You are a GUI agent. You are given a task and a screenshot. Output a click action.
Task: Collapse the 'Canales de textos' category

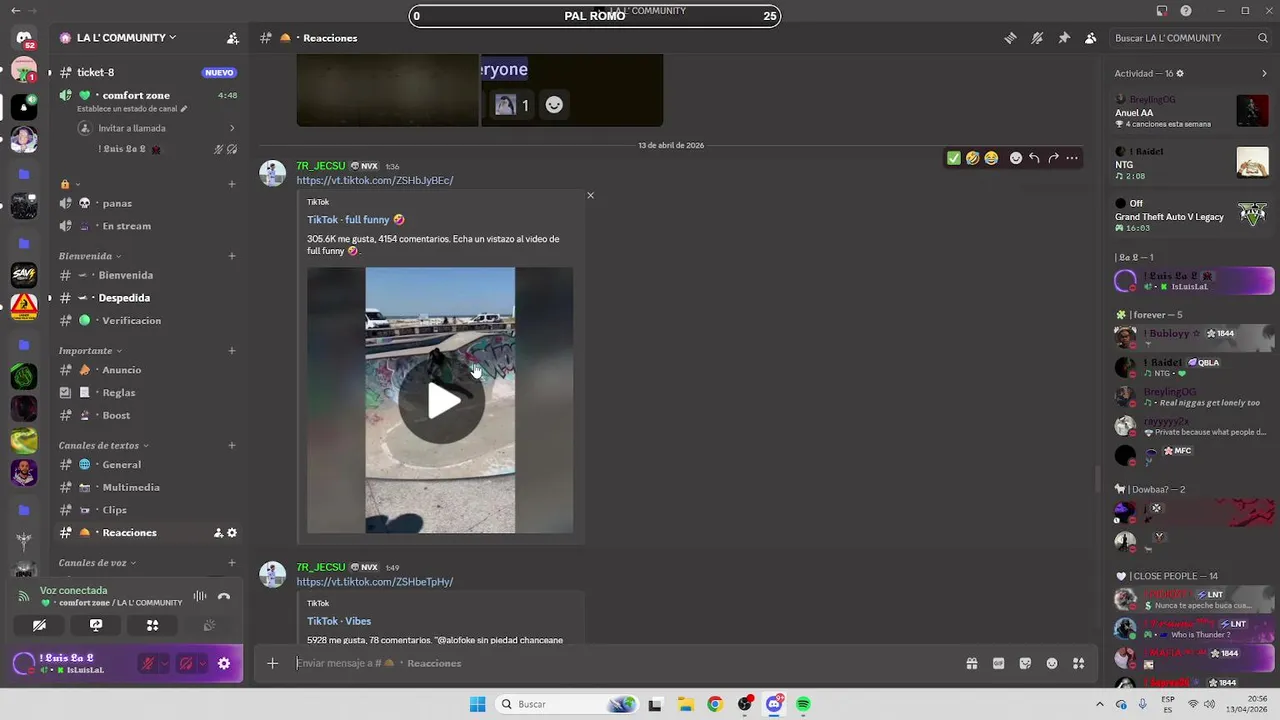(103, 445)
